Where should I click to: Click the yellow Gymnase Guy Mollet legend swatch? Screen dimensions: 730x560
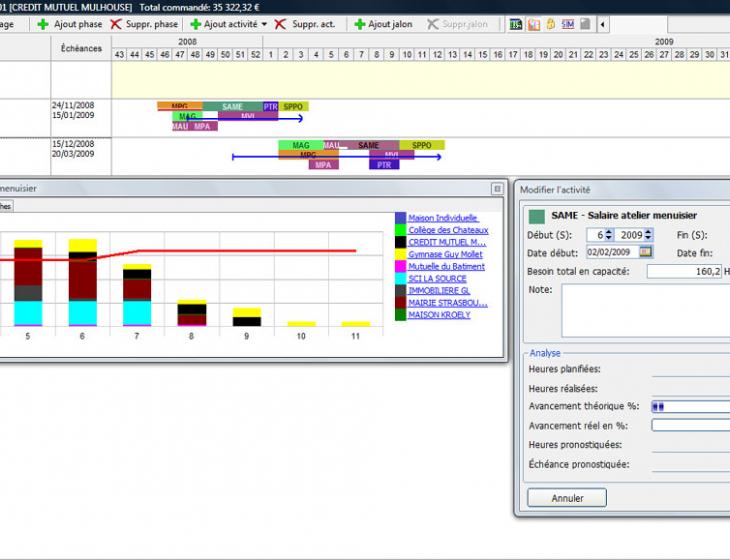(x=400, y=254)
